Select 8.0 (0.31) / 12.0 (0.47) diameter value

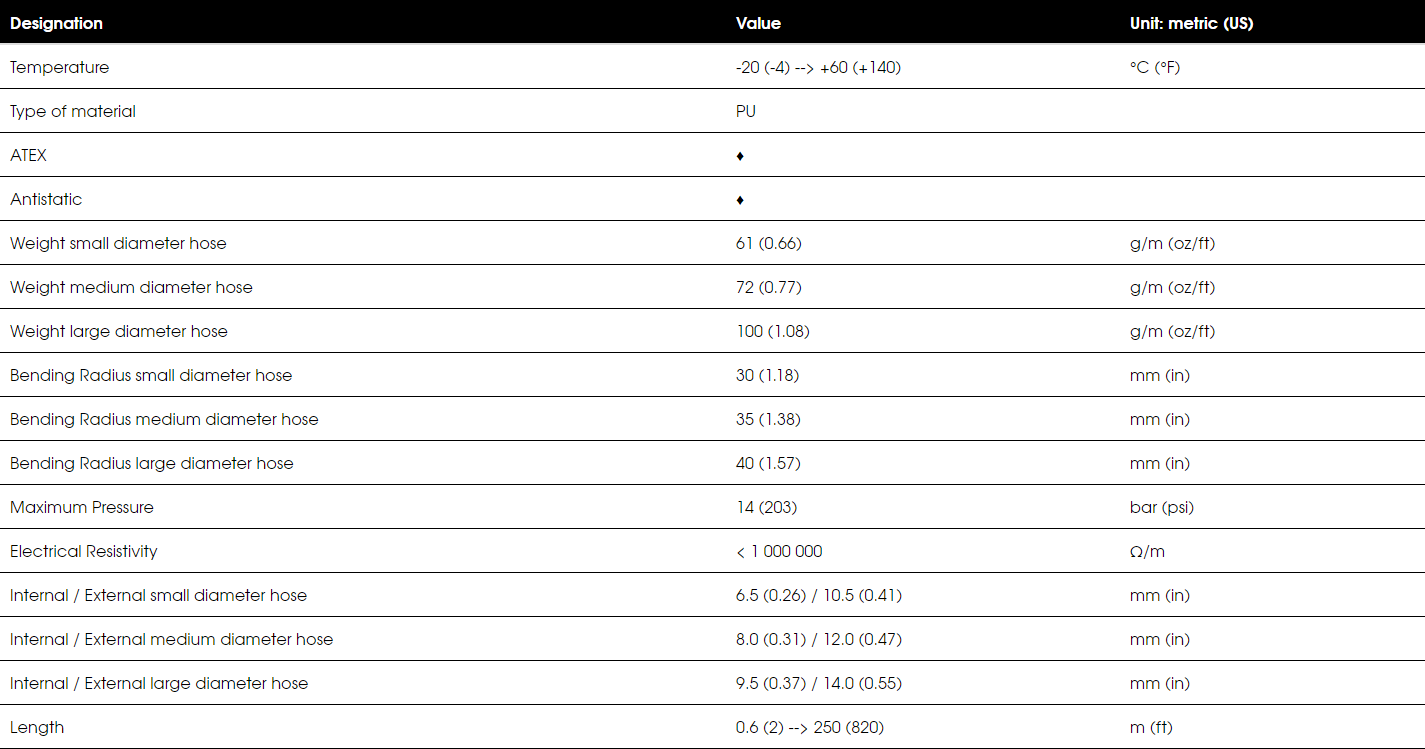(x=819, y=639)
